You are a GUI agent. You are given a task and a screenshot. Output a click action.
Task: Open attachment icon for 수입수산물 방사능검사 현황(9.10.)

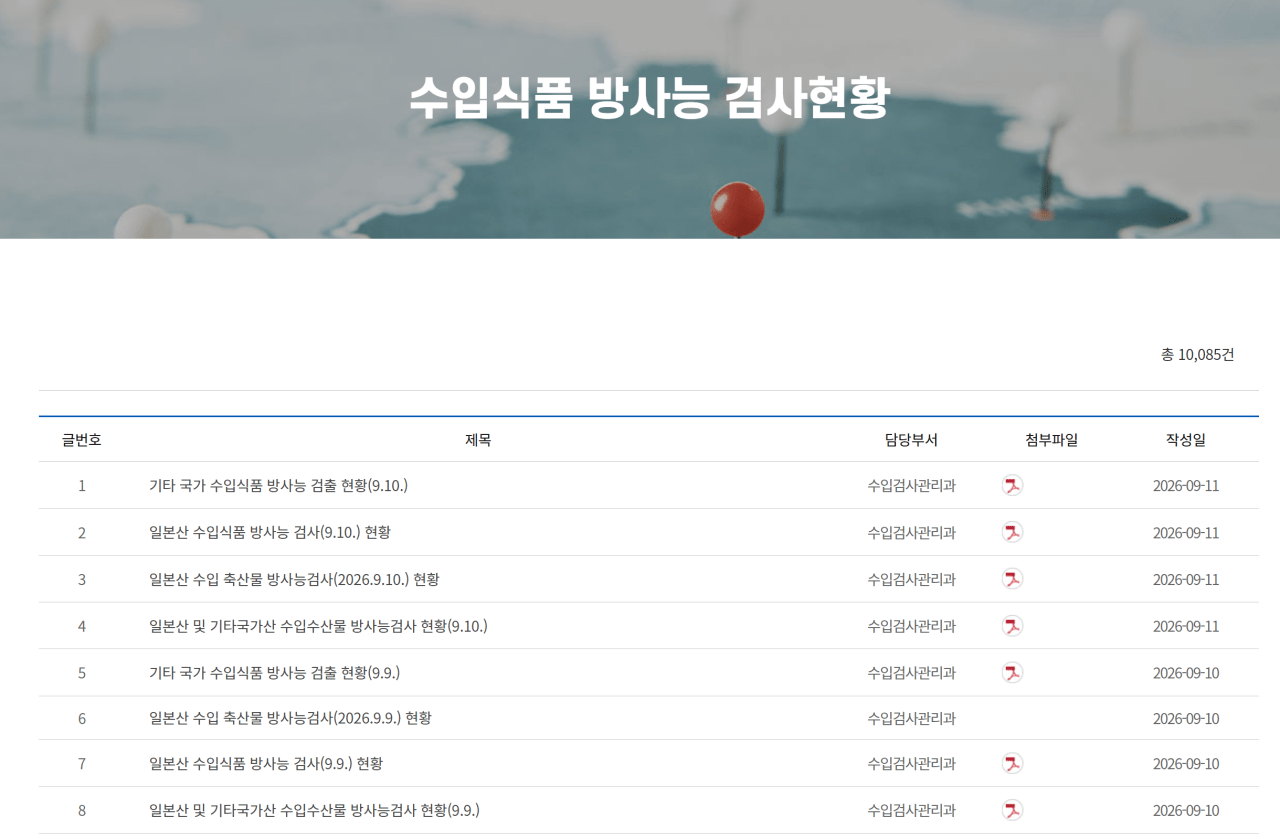pyautogui.click(x=1012, y=626)
